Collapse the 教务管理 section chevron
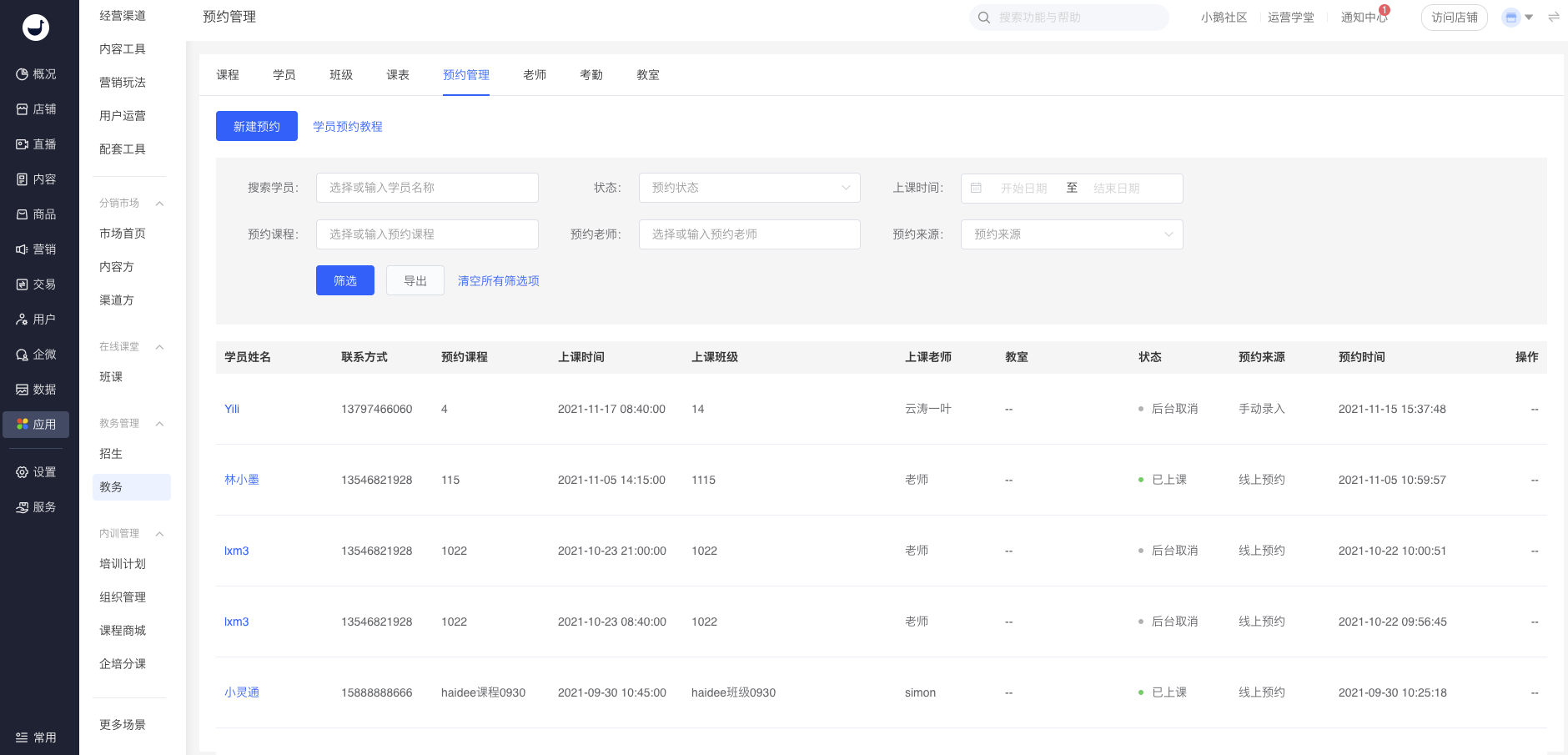This screenshot has height=755, width=1568. (x=159, y=424)
